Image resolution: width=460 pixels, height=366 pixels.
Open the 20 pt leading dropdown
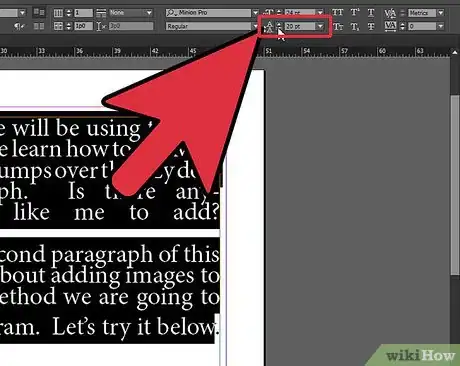[x=320, y=26]
